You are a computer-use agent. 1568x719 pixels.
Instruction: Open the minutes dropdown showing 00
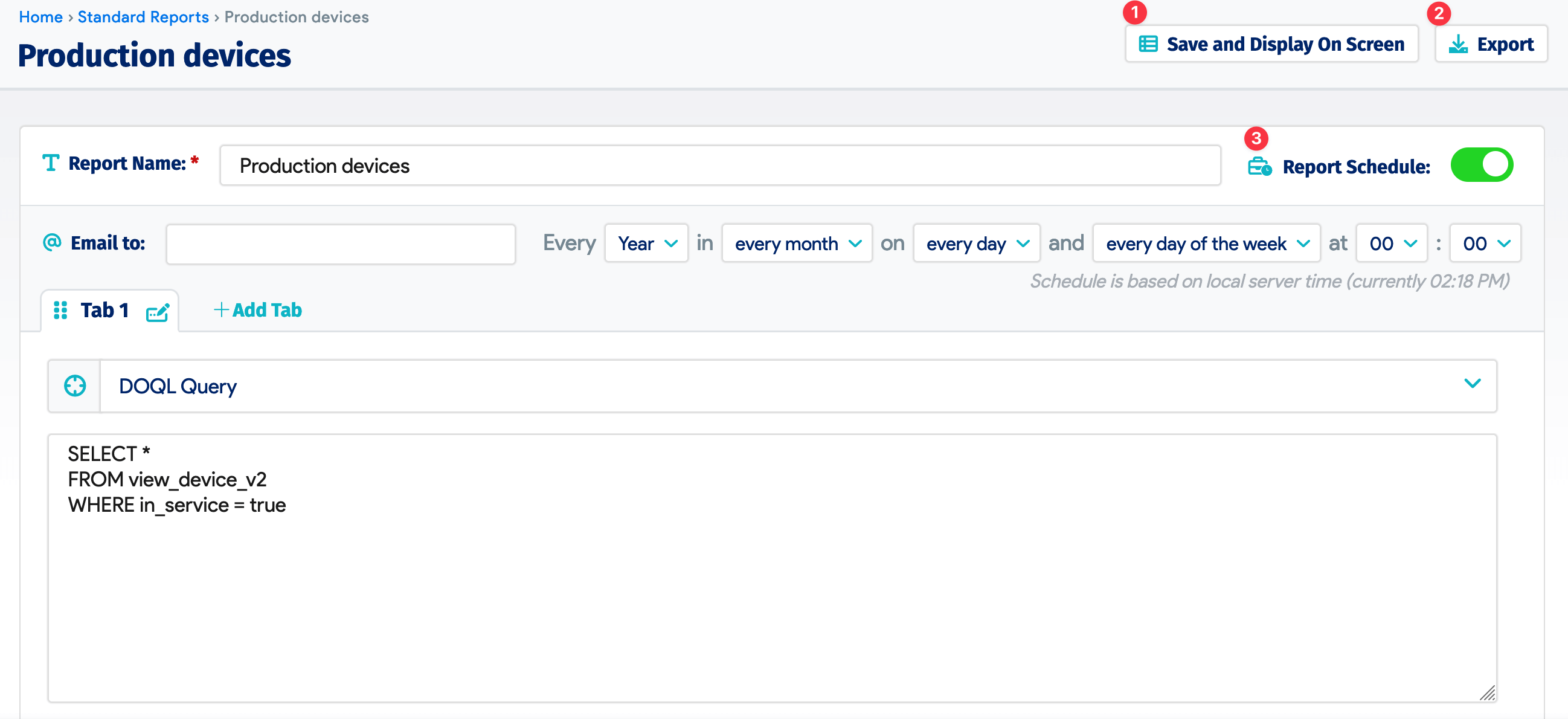1485,243
